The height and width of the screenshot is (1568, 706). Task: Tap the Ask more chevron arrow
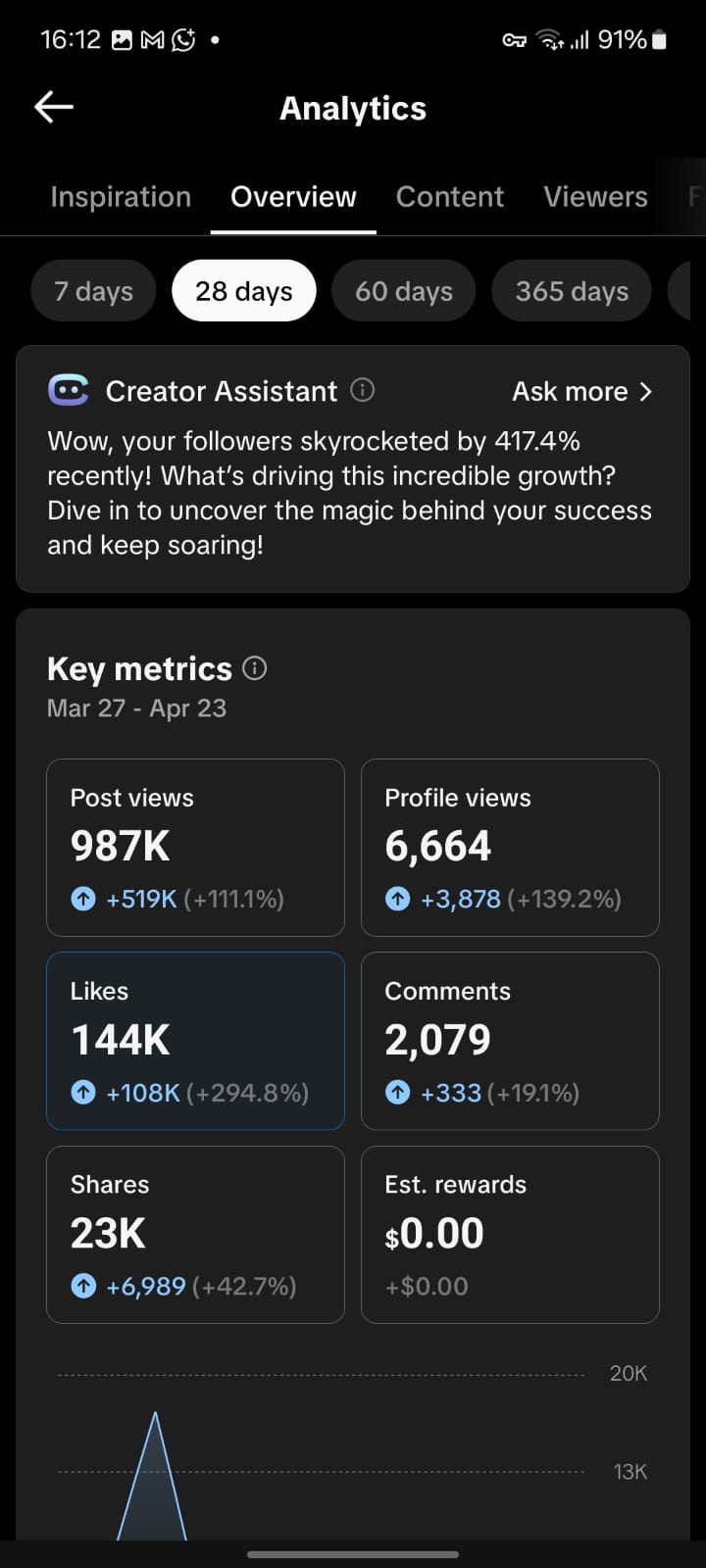pos(645,392)
